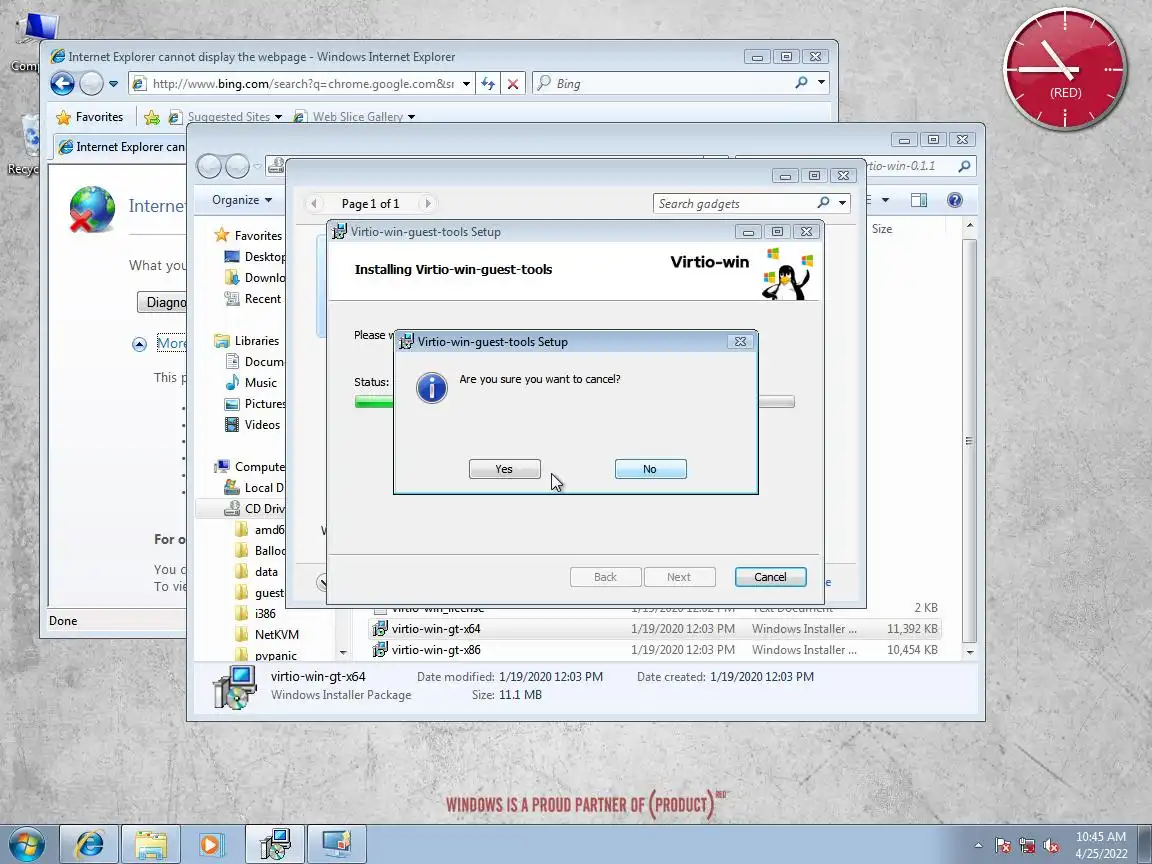This screenshot has width=1152, height=864.
Task: Open the Pictures library
Action: (x=254, y=404)
